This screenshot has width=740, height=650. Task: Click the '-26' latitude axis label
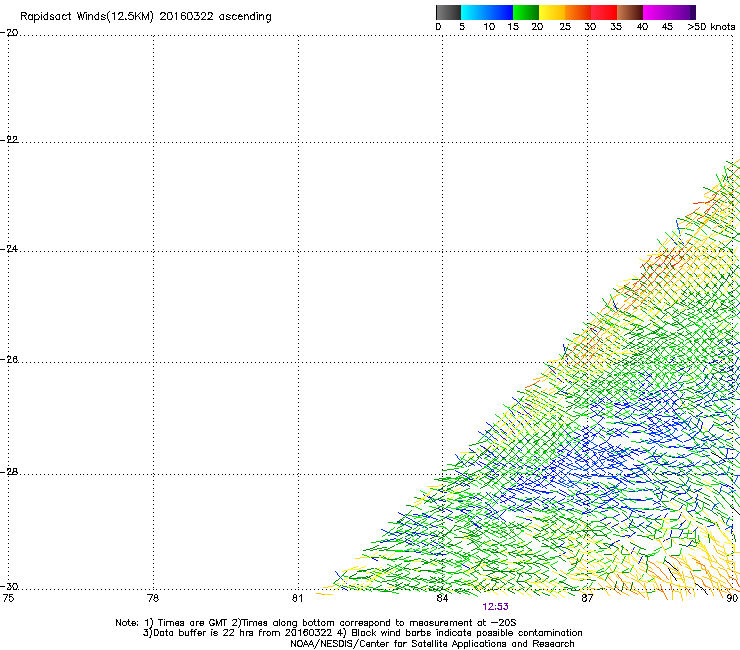(9, 360)
